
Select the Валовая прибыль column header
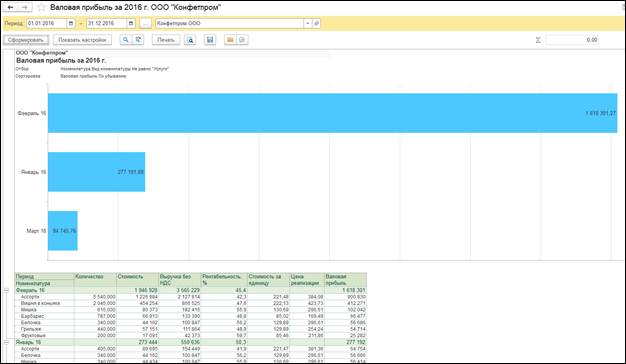pos(345,280)
